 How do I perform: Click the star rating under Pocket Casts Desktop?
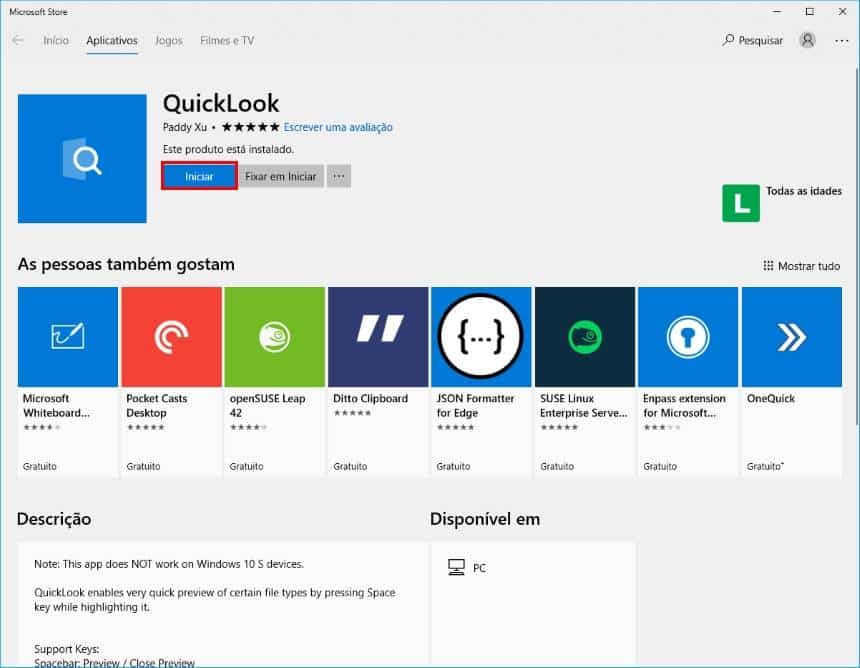pos(145,427)
